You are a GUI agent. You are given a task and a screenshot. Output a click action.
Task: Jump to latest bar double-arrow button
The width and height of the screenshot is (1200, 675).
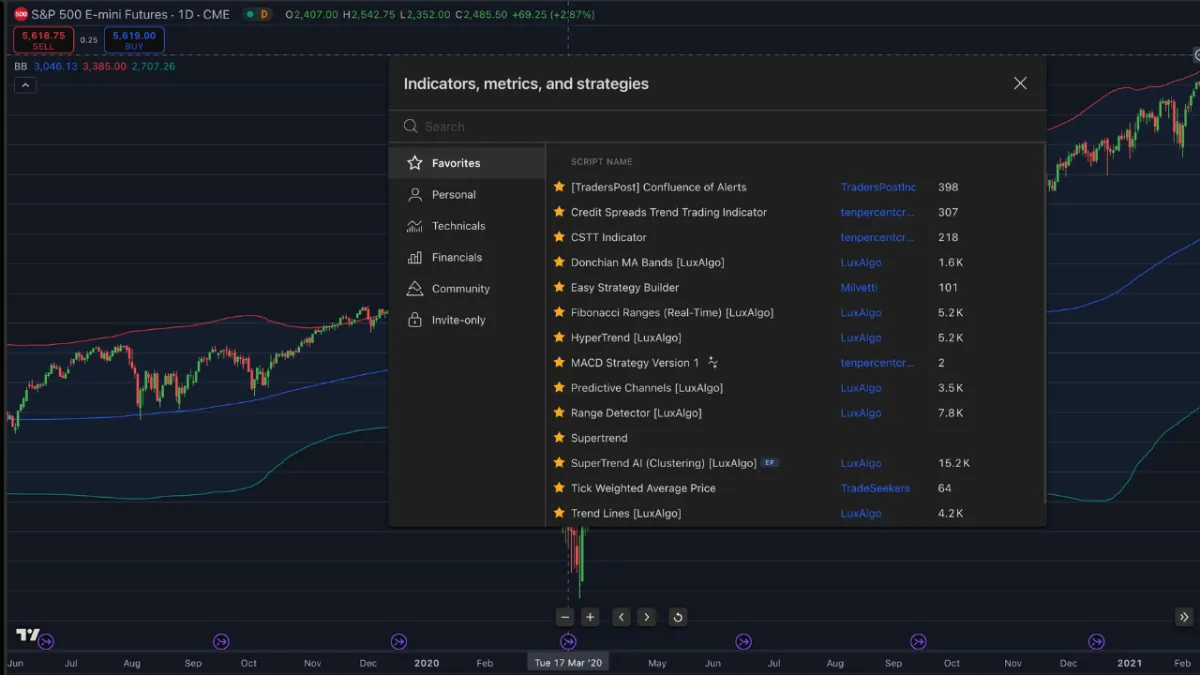pyautogui.click(x=1184, y=617)
